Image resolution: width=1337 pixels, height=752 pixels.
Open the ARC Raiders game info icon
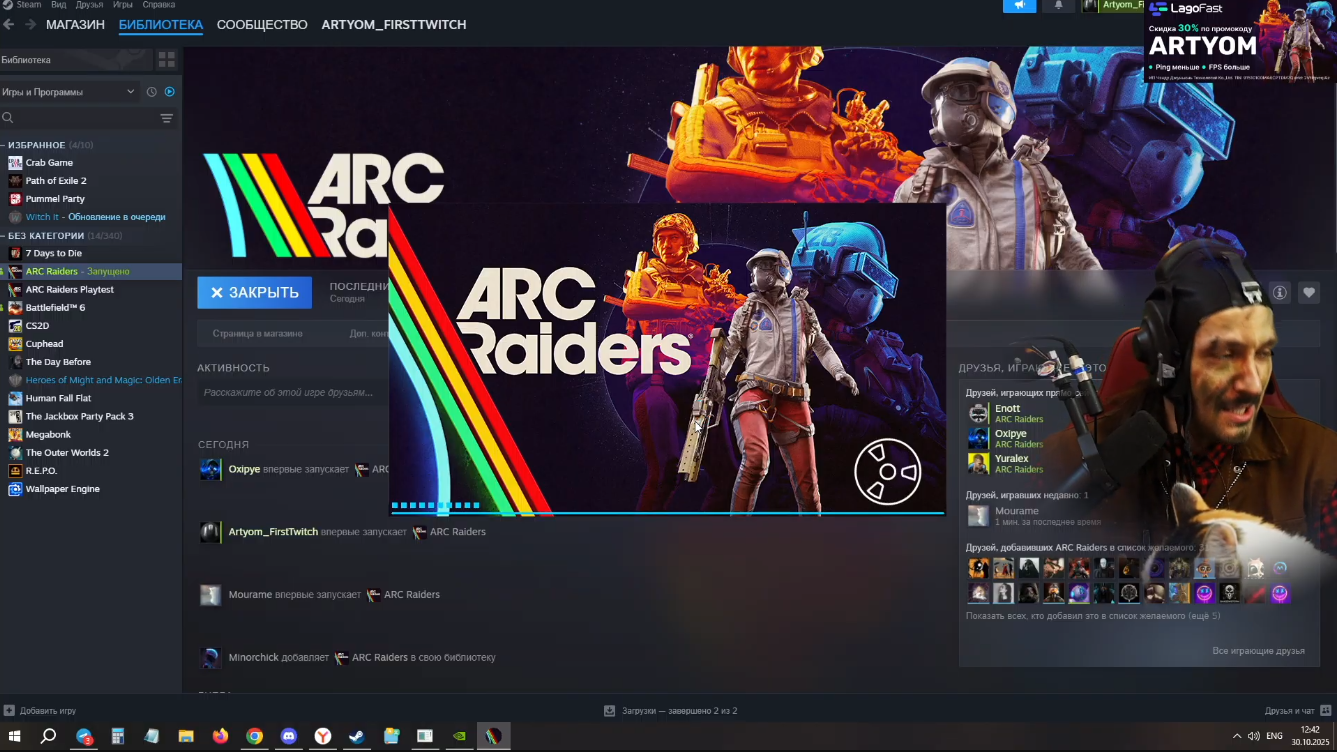point(1279,293)
